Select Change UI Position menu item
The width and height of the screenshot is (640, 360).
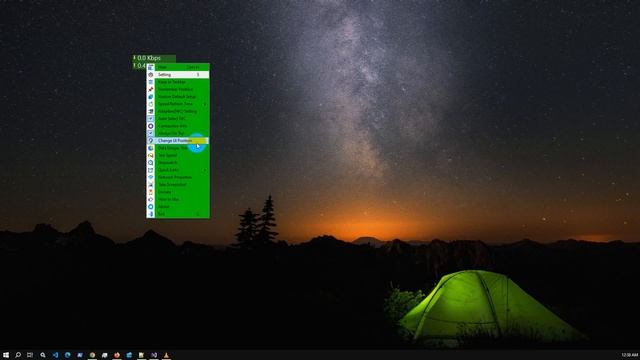tap(178, 141)
